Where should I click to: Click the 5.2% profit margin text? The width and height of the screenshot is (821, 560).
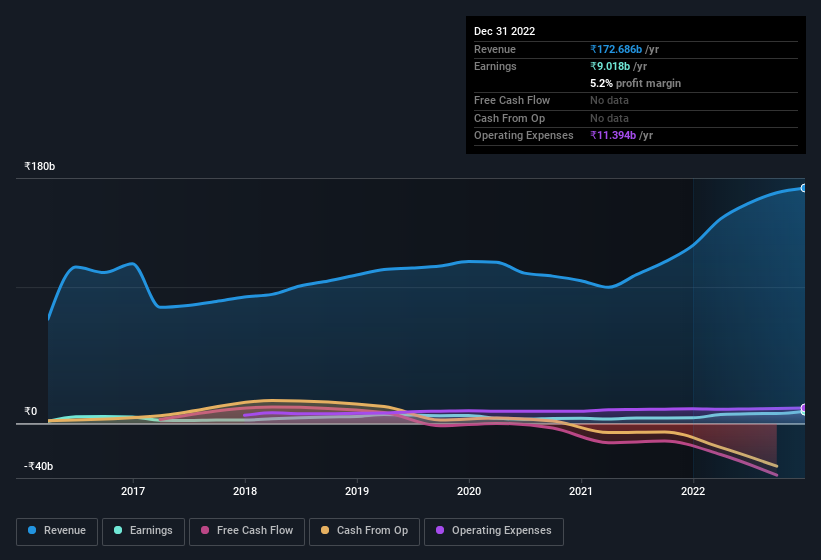635,83
